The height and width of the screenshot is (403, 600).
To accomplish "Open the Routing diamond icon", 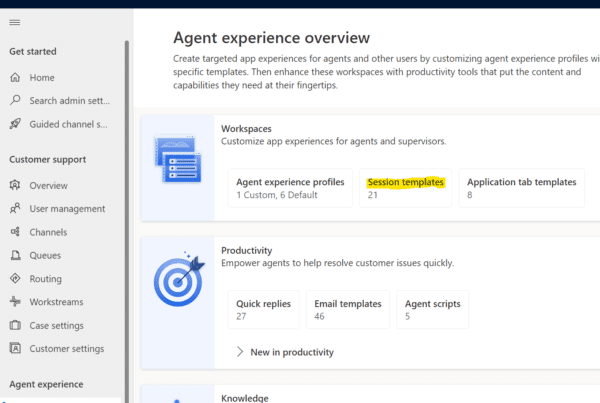I will coord(15,279).
